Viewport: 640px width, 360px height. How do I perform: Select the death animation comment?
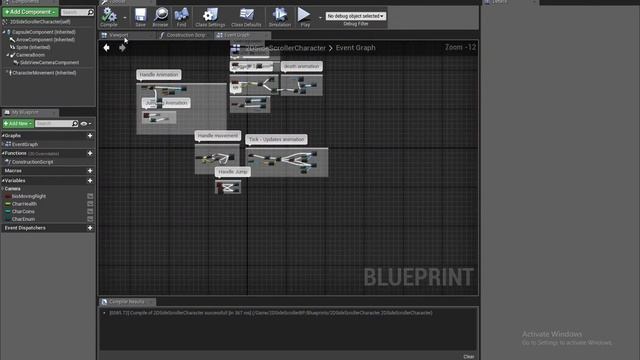click(x=301, y=66)
